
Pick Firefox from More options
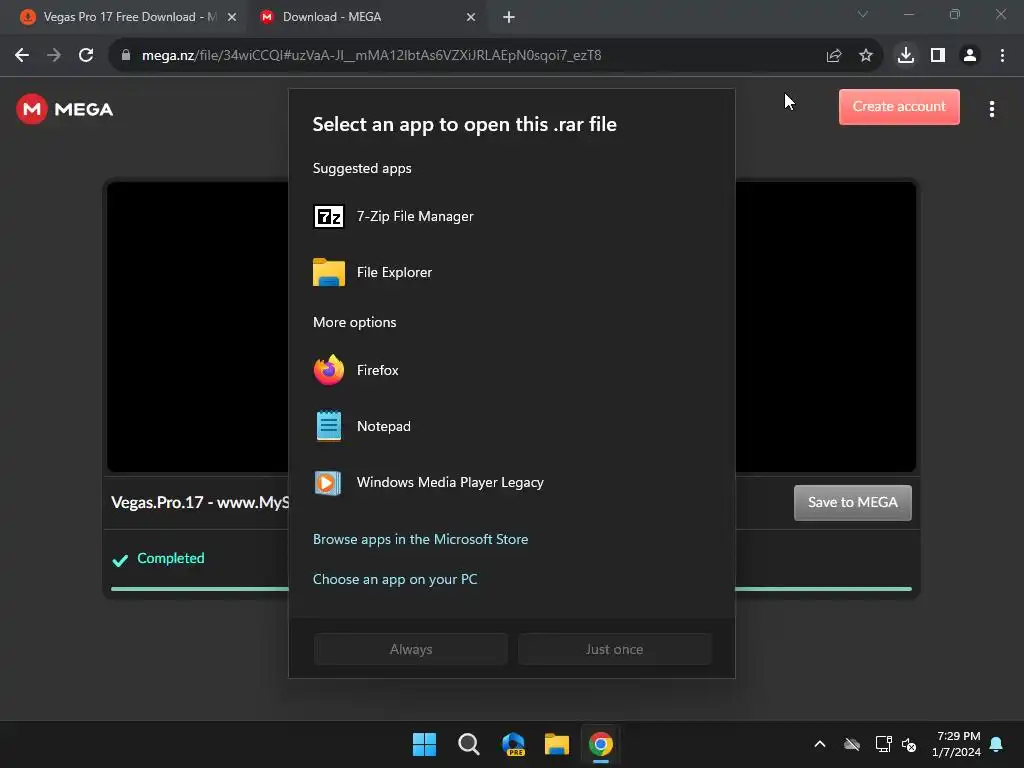[511, 370]
